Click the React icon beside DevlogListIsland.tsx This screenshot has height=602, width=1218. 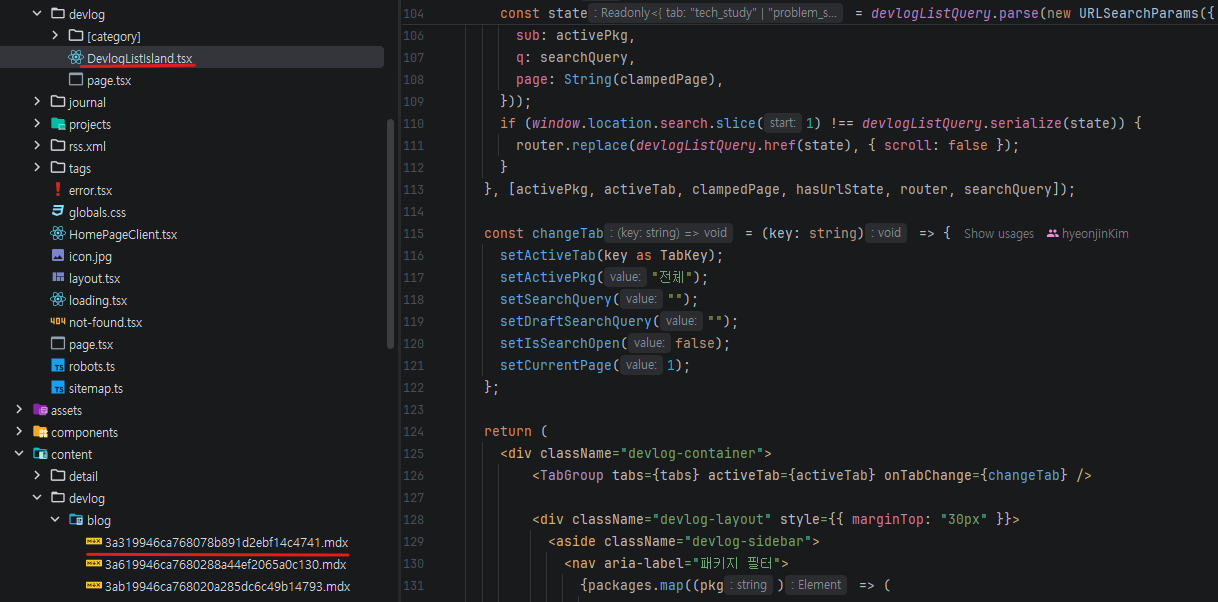tap(76, 58)
